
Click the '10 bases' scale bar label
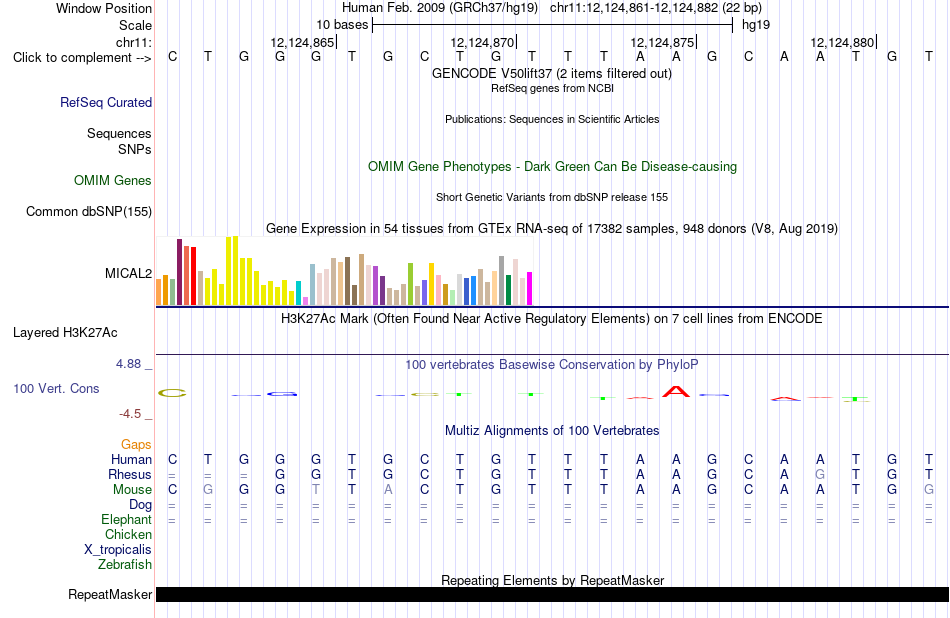(x=342, y=25)
